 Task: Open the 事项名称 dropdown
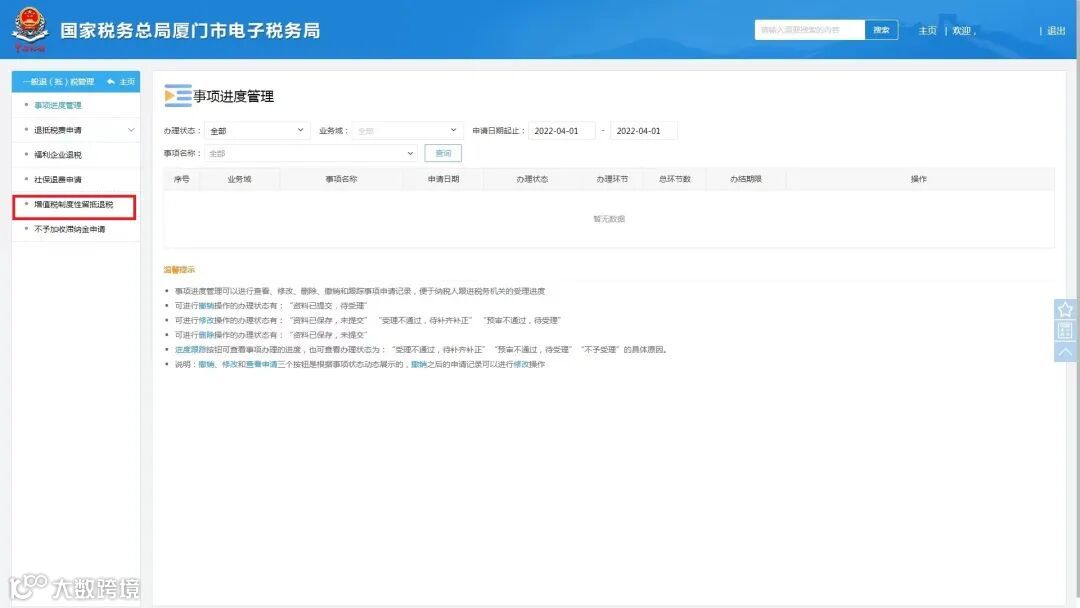click(311, 153)
